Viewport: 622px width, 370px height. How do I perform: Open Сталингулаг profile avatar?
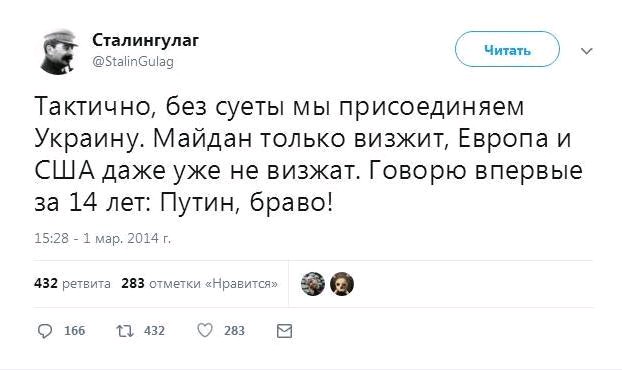(60, 52)
